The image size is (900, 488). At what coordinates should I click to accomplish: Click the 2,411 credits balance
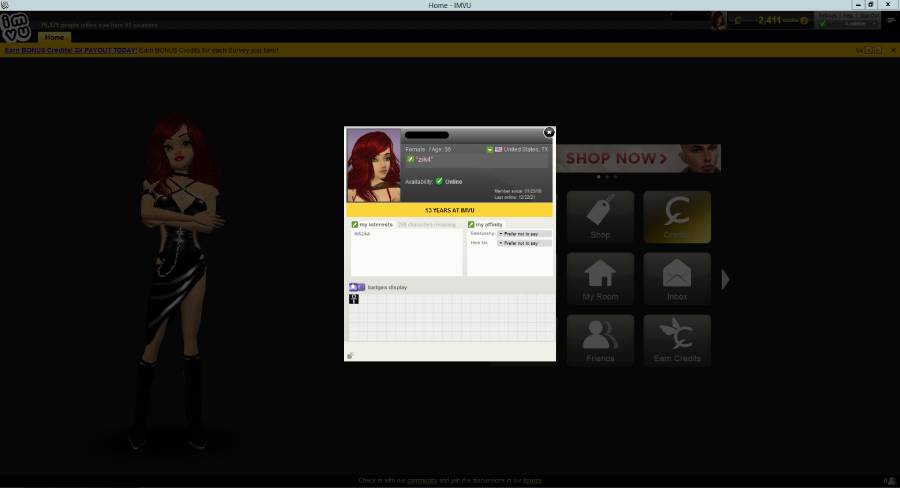pyautogui.click(x=769, y=21)
